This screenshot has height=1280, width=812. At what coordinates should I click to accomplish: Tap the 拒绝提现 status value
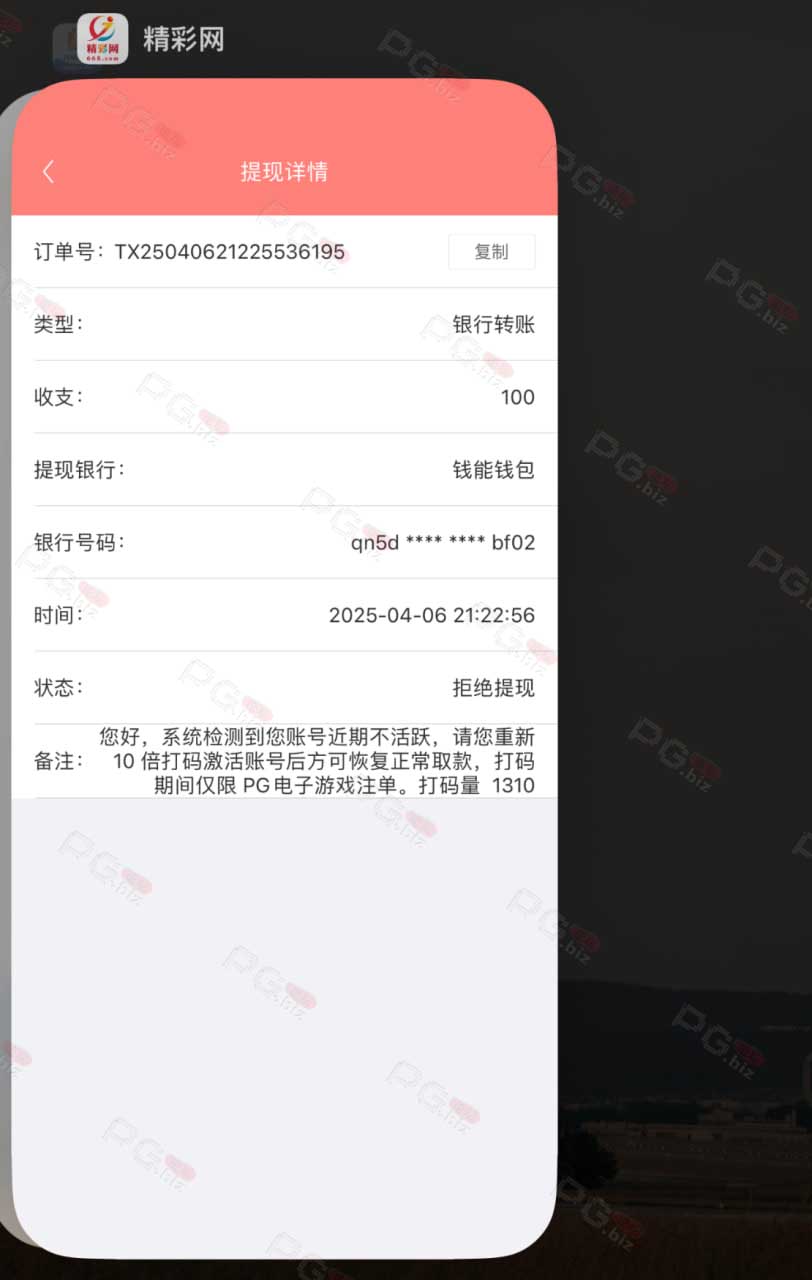pos(494,688)
